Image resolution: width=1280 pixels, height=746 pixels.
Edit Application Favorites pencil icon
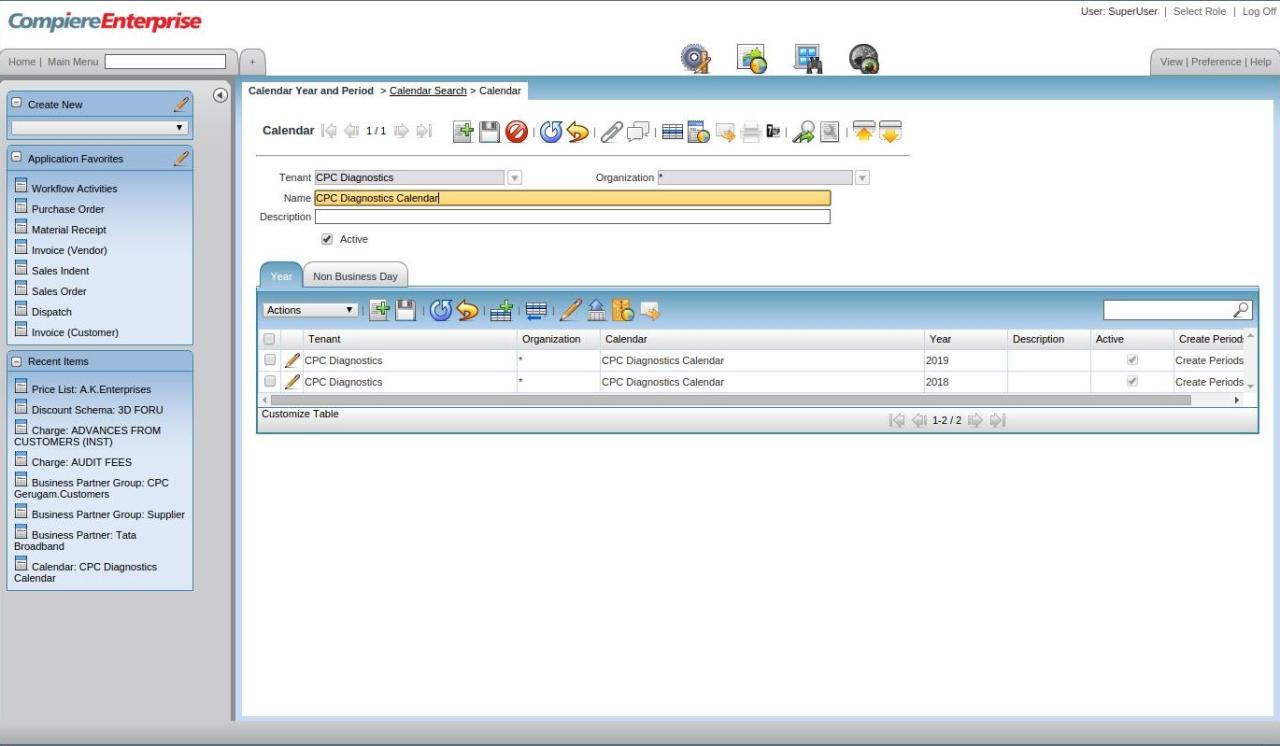tap(181, 158)
